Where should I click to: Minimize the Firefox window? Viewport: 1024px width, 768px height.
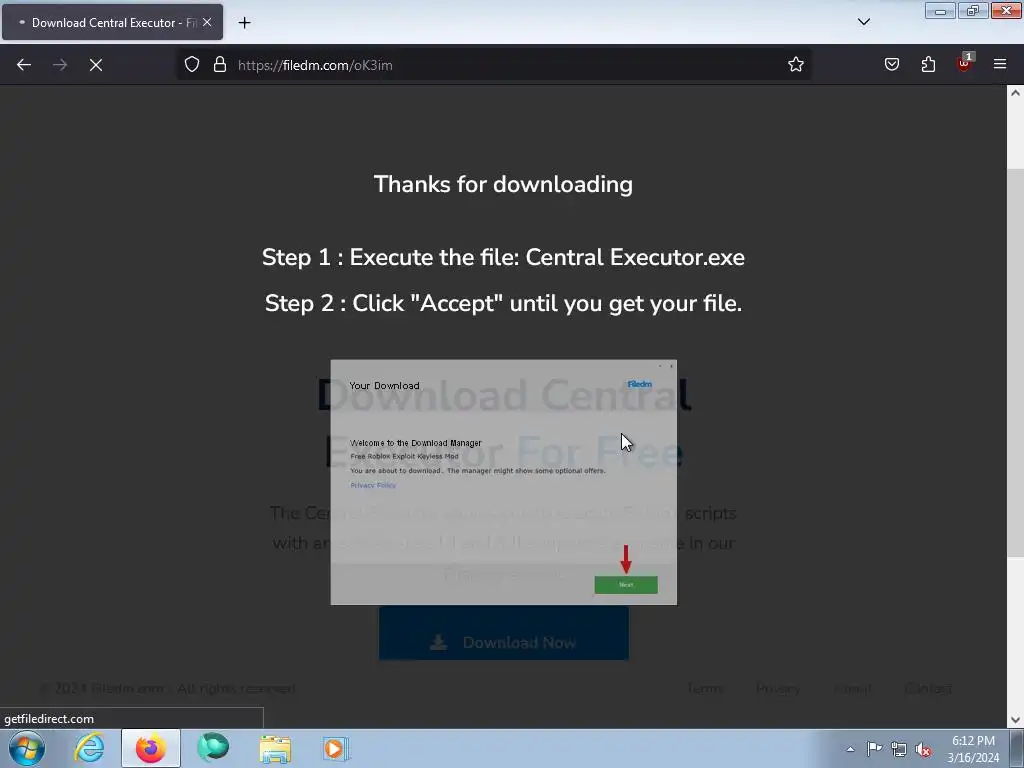940,10
